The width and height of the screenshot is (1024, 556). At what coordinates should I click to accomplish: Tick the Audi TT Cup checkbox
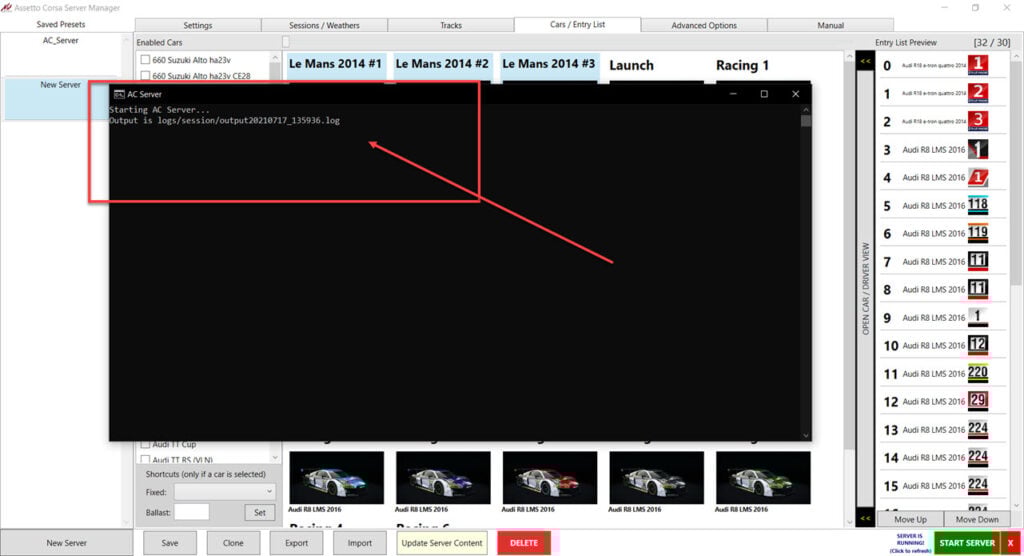pyautogui.click(x=145, y=444)
